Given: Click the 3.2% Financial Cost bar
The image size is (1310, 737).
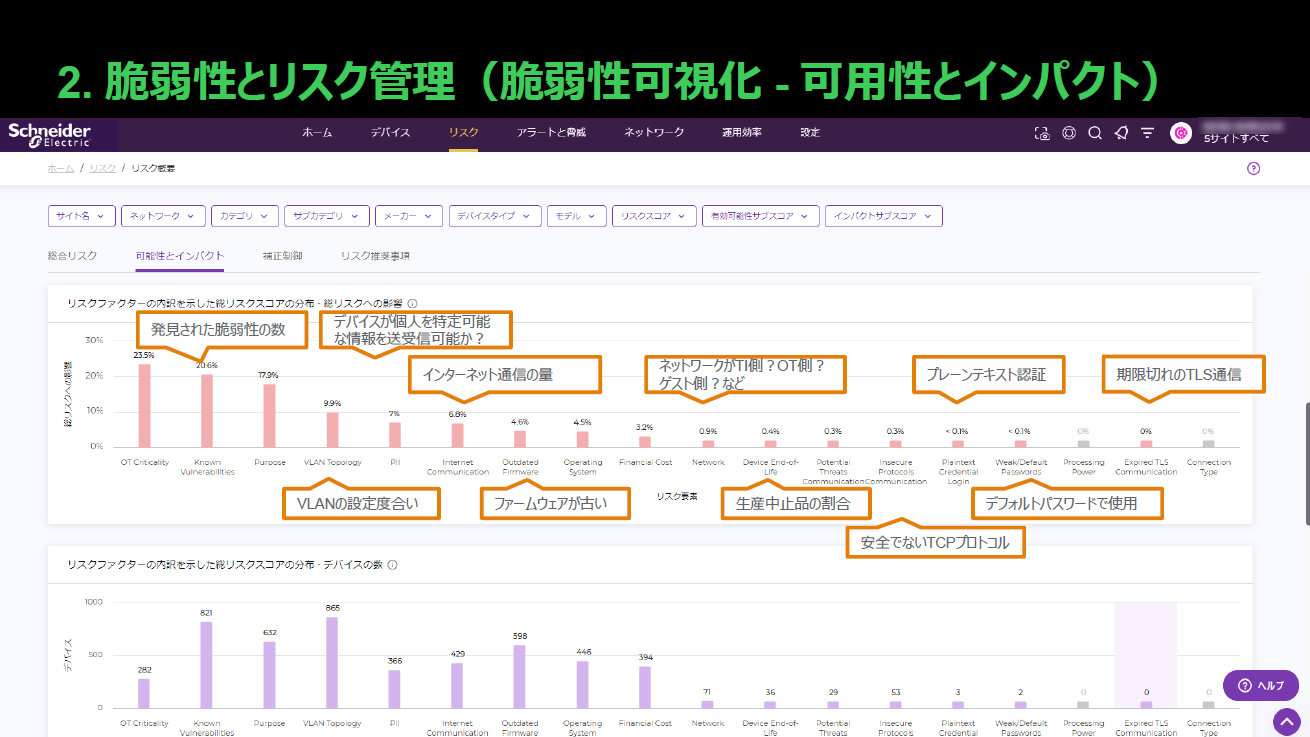Looking at the screenshot, I should click(x=645, y=441).
